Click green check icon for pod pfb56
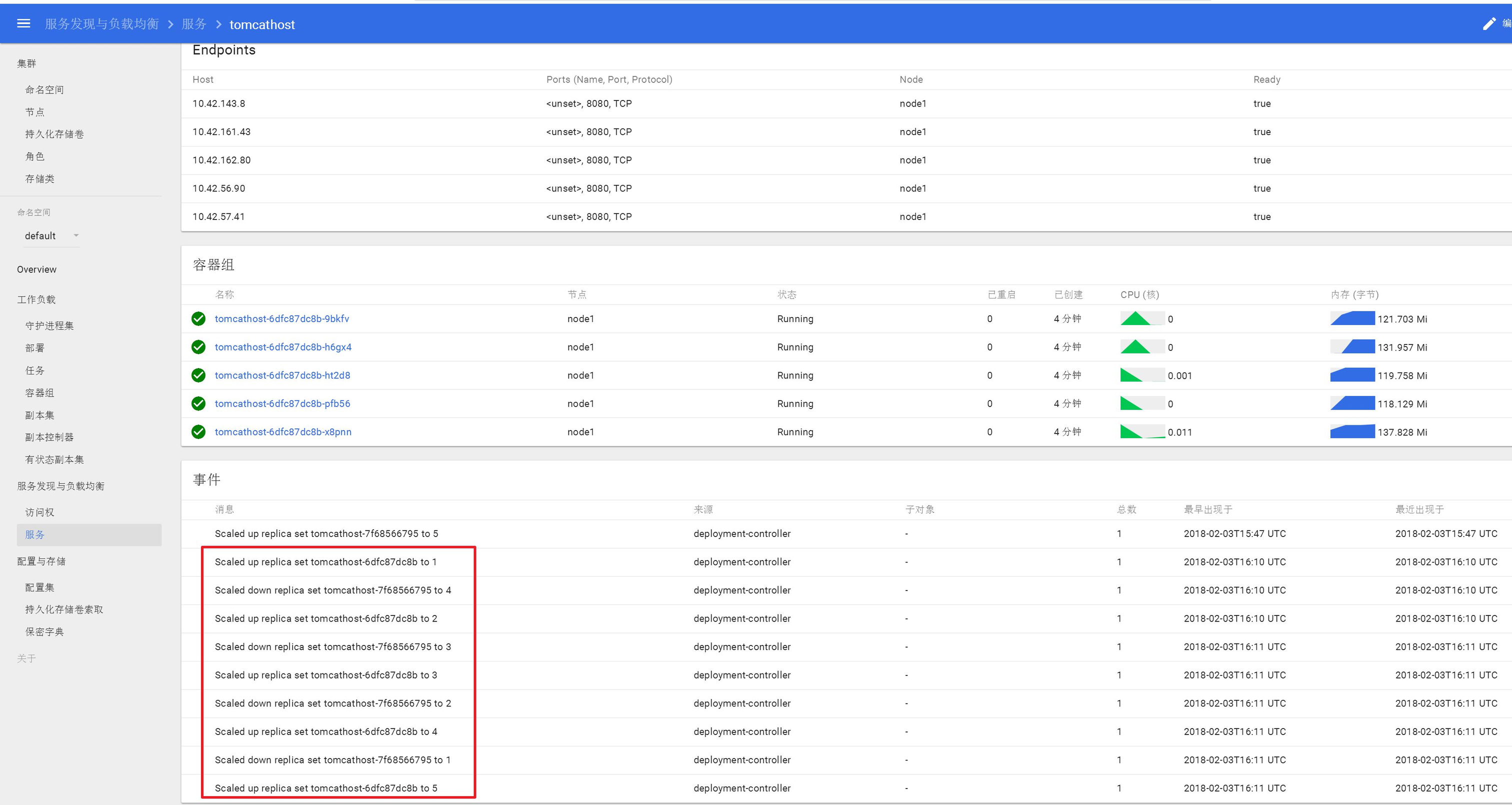1512x805 pixels. (198, 403)
